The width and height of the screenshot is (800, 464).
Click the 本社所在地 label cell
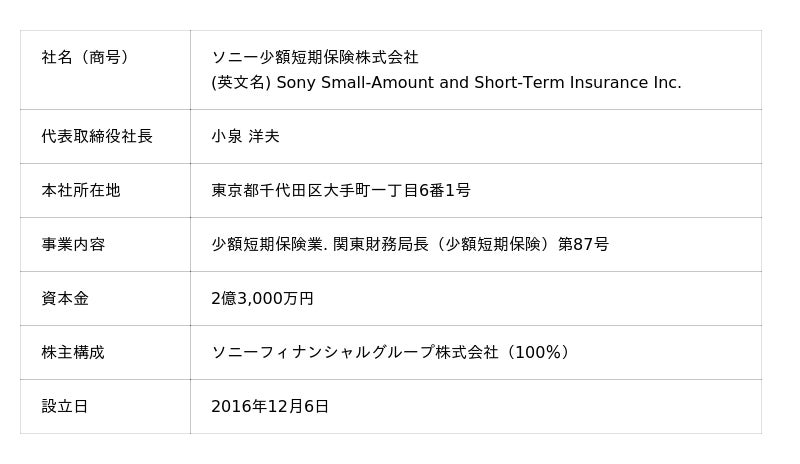(x=81, y=190)
